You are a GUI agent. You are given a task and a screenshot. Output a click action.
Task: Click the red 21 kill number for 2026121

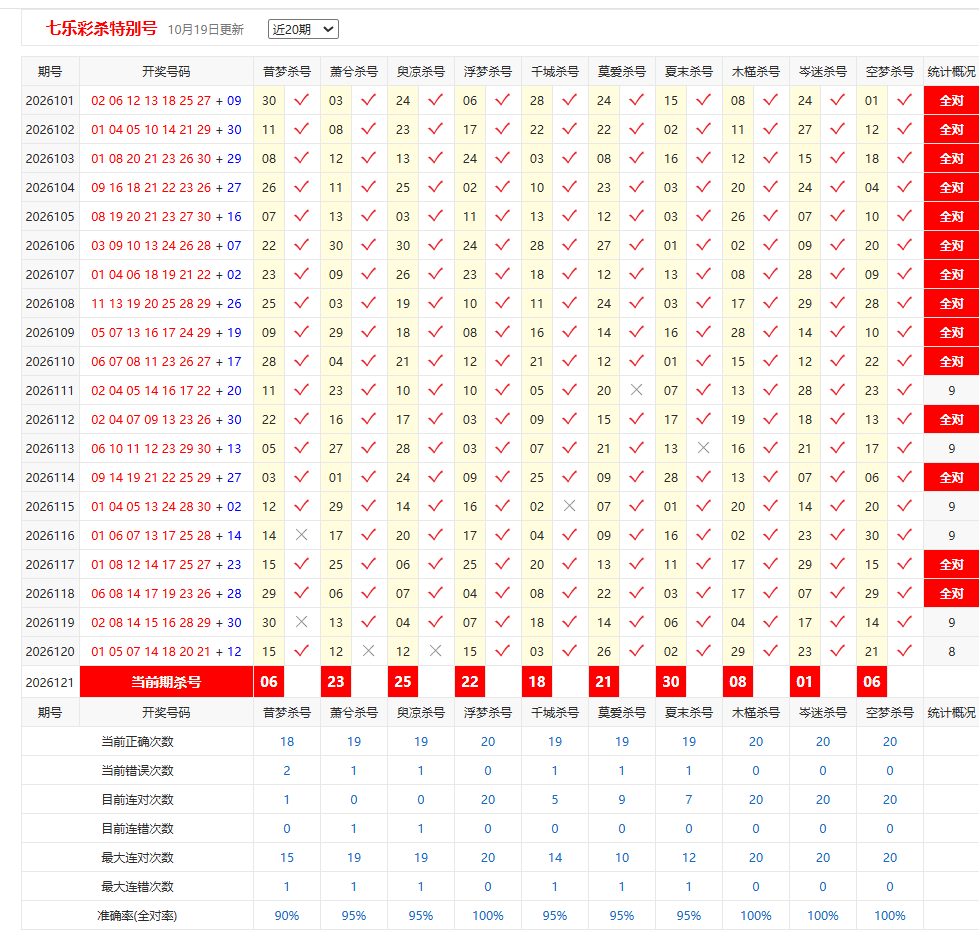[604, 682]
